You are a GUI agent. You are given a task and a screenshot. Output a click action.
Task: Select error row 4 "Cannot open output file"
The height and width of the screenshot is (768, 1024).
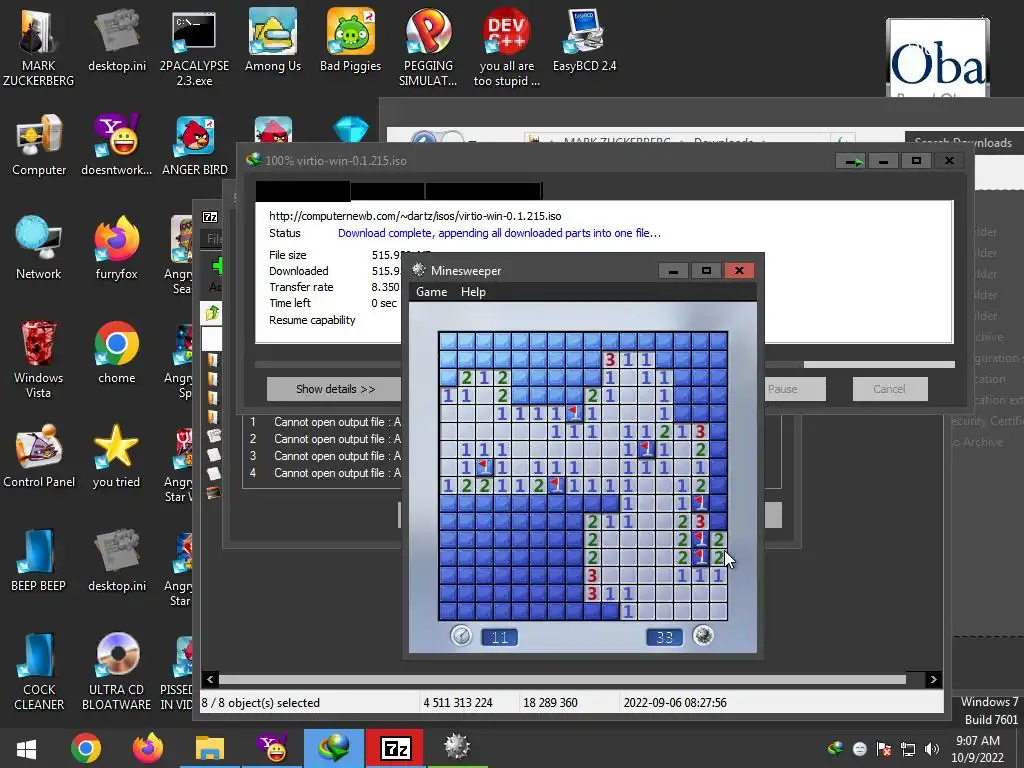[325, 473]
